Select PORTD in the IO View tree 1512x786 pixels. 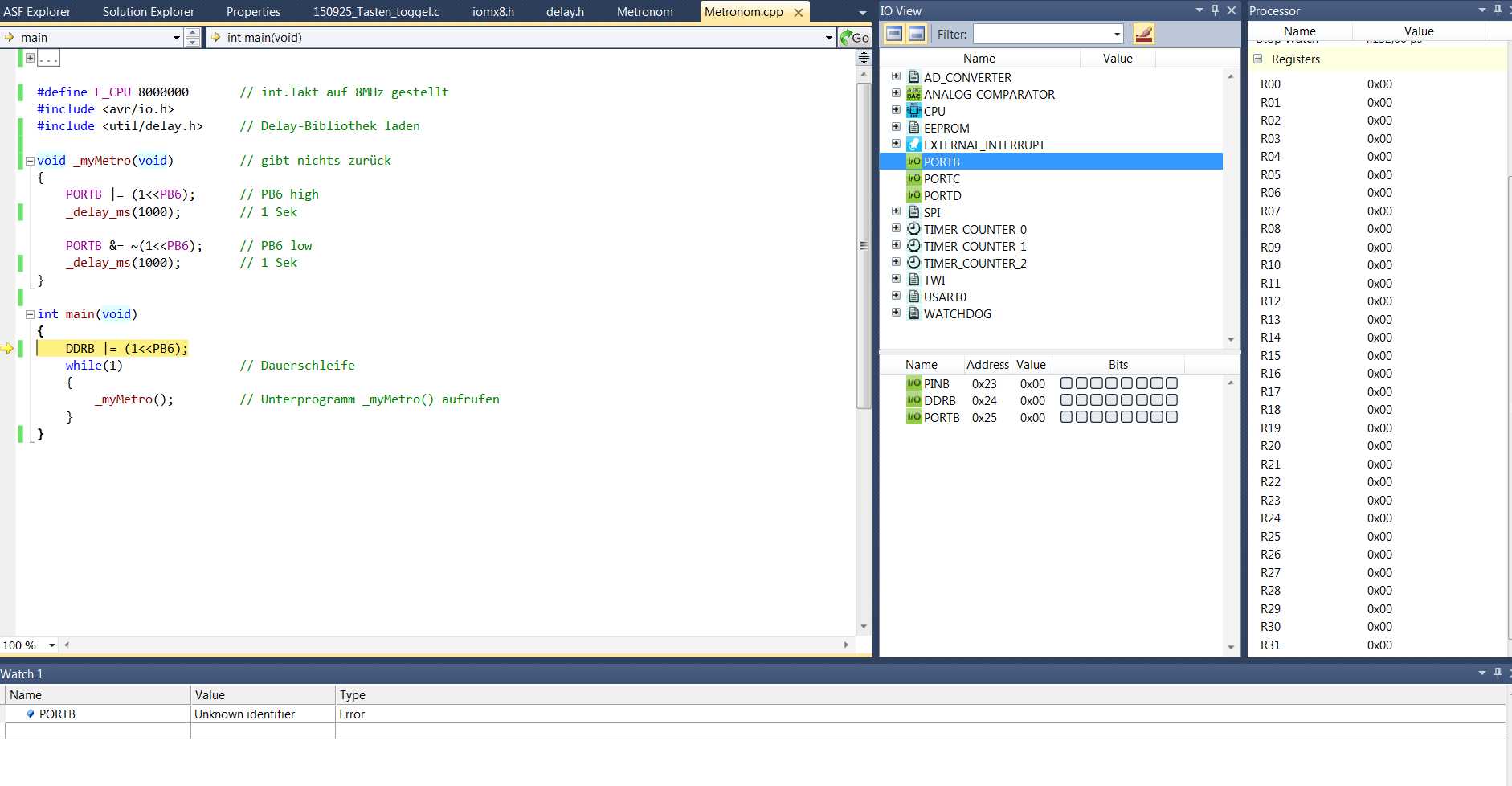pyautogui.click(x=942, y=195)
